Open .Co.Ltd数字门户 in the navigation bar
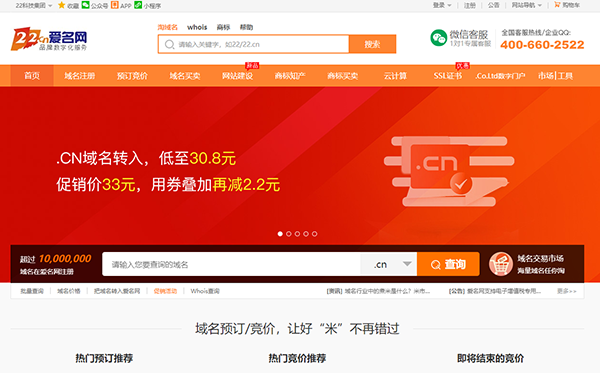Screen dimensions: 600x373 (x=500, y=76)
